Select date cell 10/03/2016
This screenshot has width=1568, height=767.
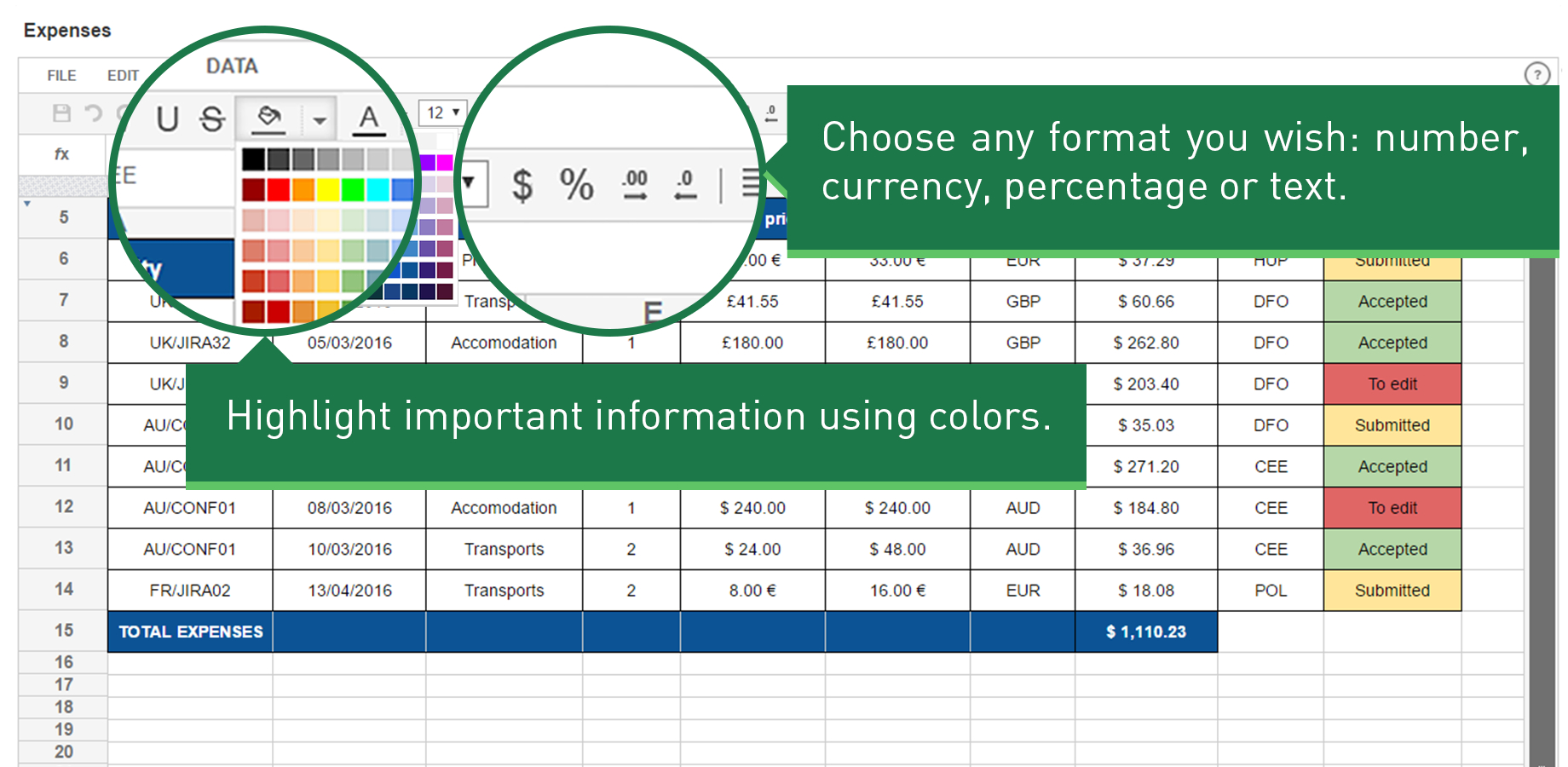(x=349, y=550)
